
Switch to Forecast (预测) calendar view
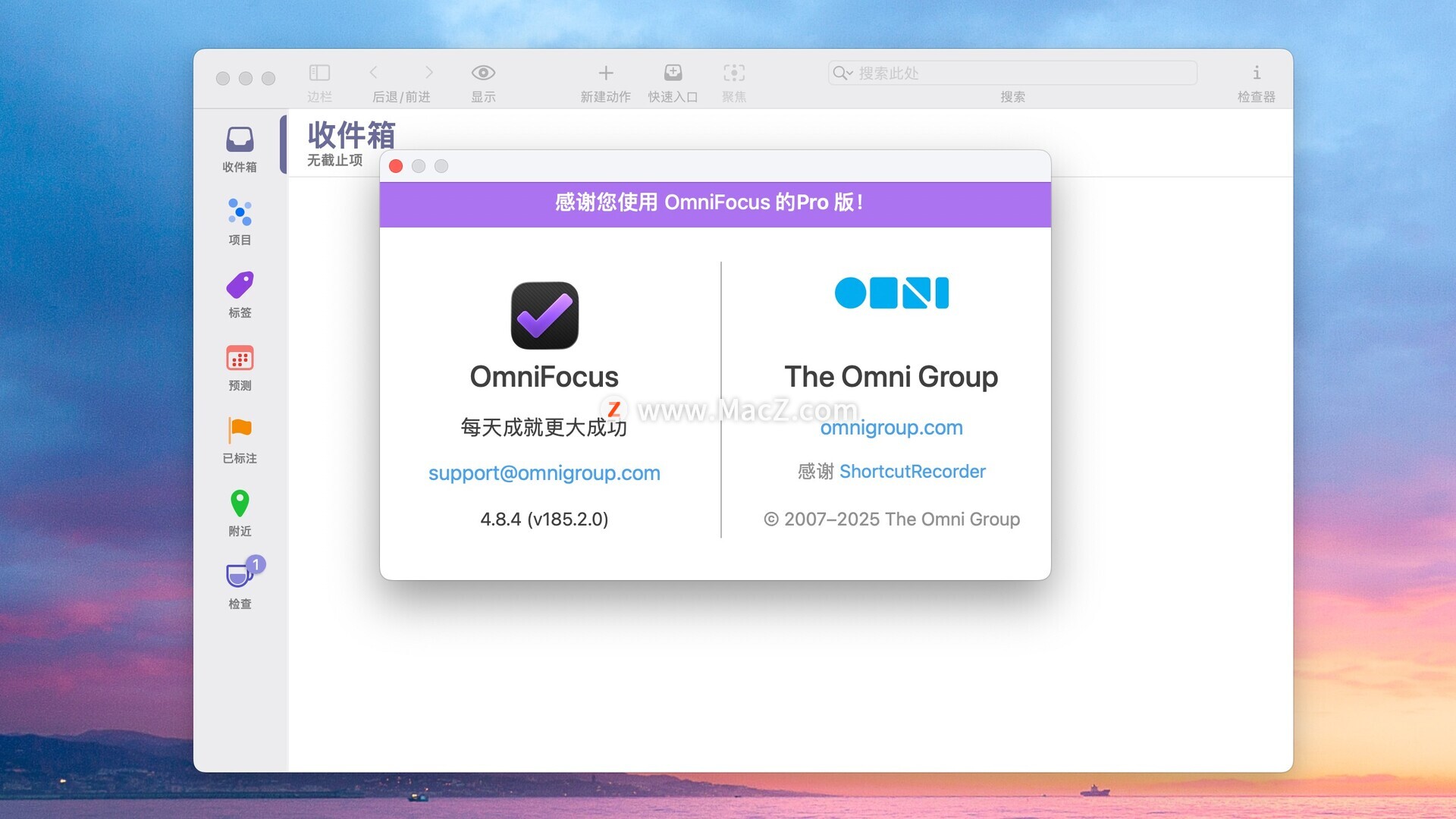[240, 358]
